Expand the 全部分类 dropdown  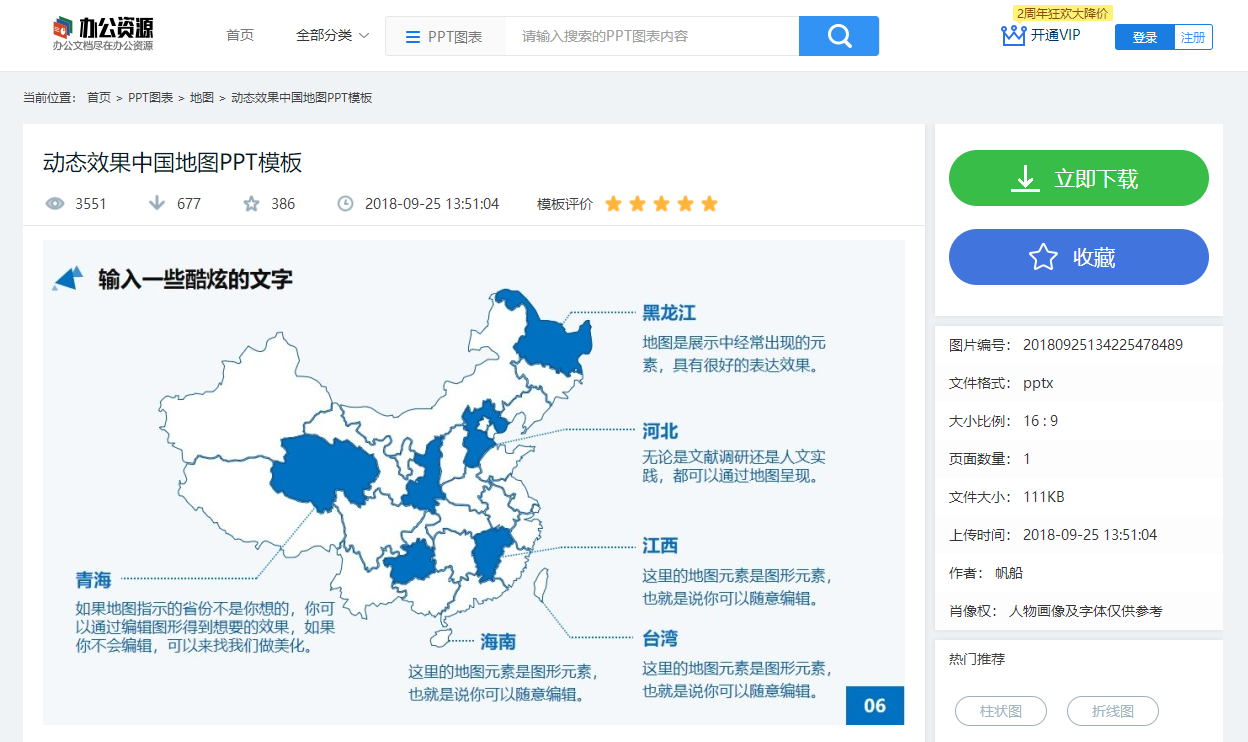pyautogui.click(x=332, y=35)
